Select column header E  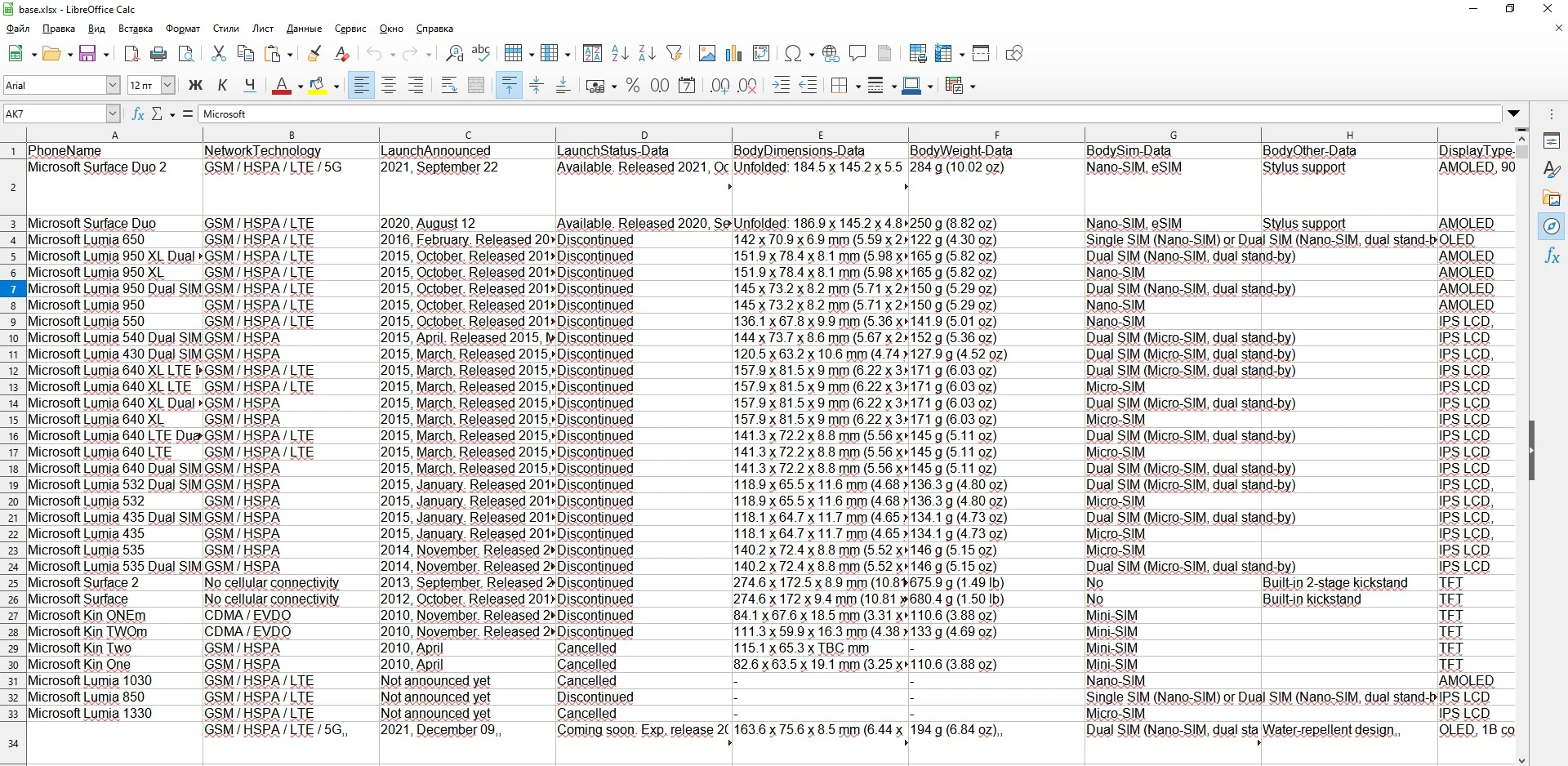[x=820, y=135]
